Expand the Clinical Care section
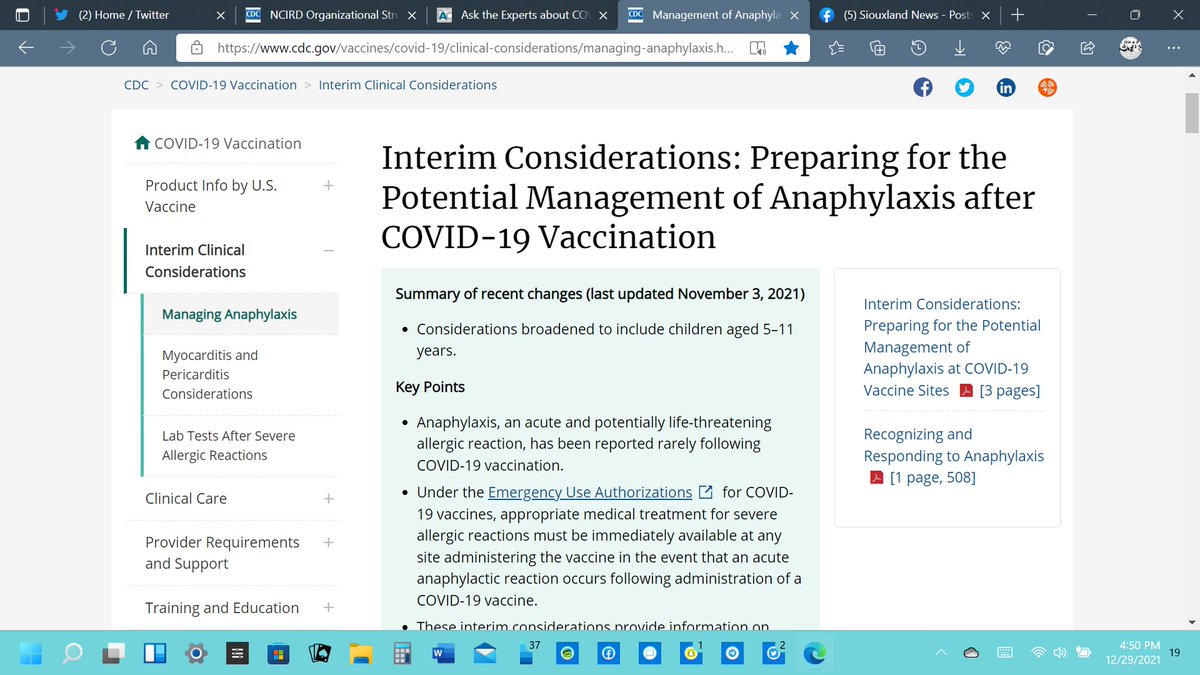The image size is (1200, 675). tap(329, 498)
